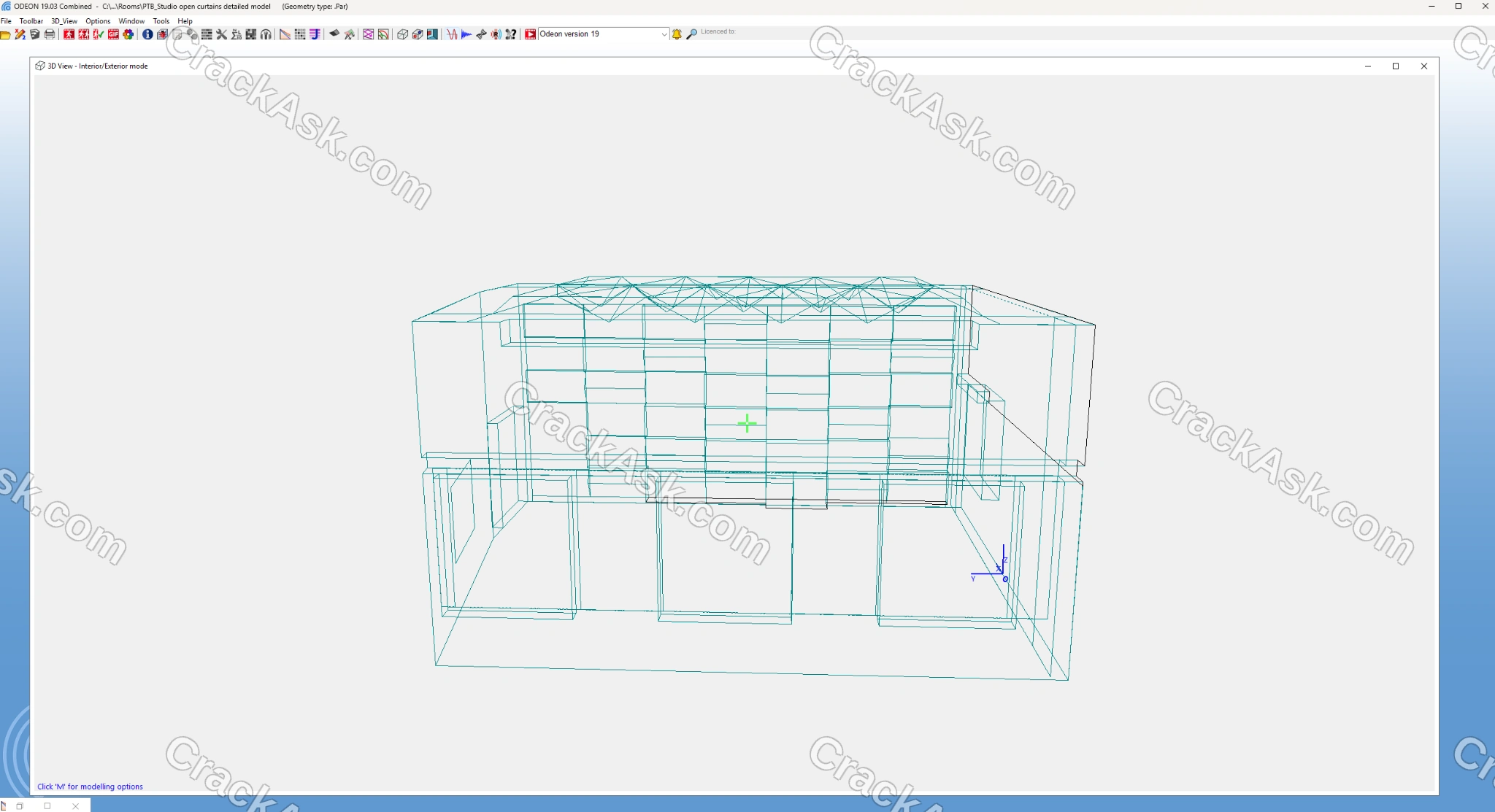Viewport: 1495px width, 812px height.
Task: Click the pencil edit icon in toolbar
Action: [20, 34]
